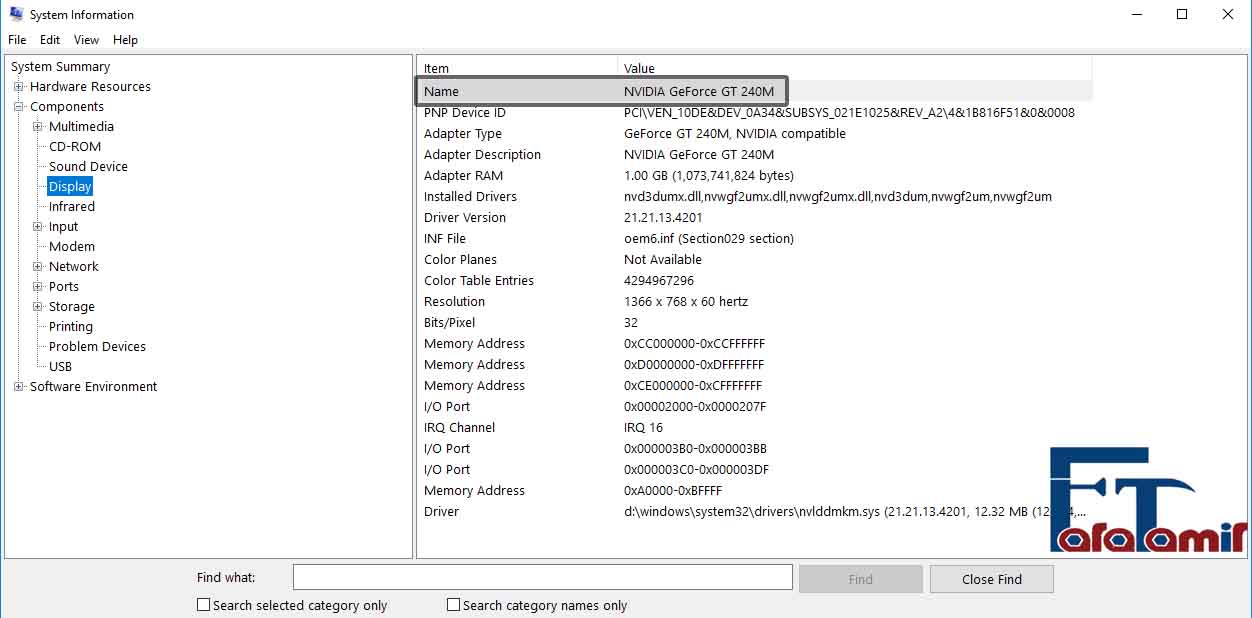The height and width of the screenshot is (618, 1252).
Task: Click the Close Find button
Action: [x=992, y=579]
